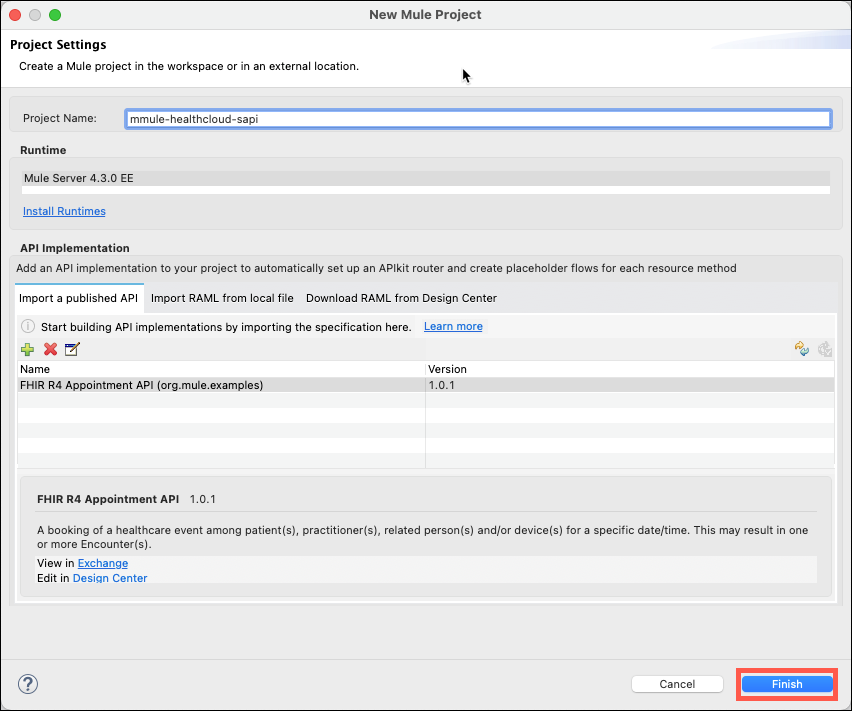
Task: Add an API with the green plus icon
Action: click(27, 349)
